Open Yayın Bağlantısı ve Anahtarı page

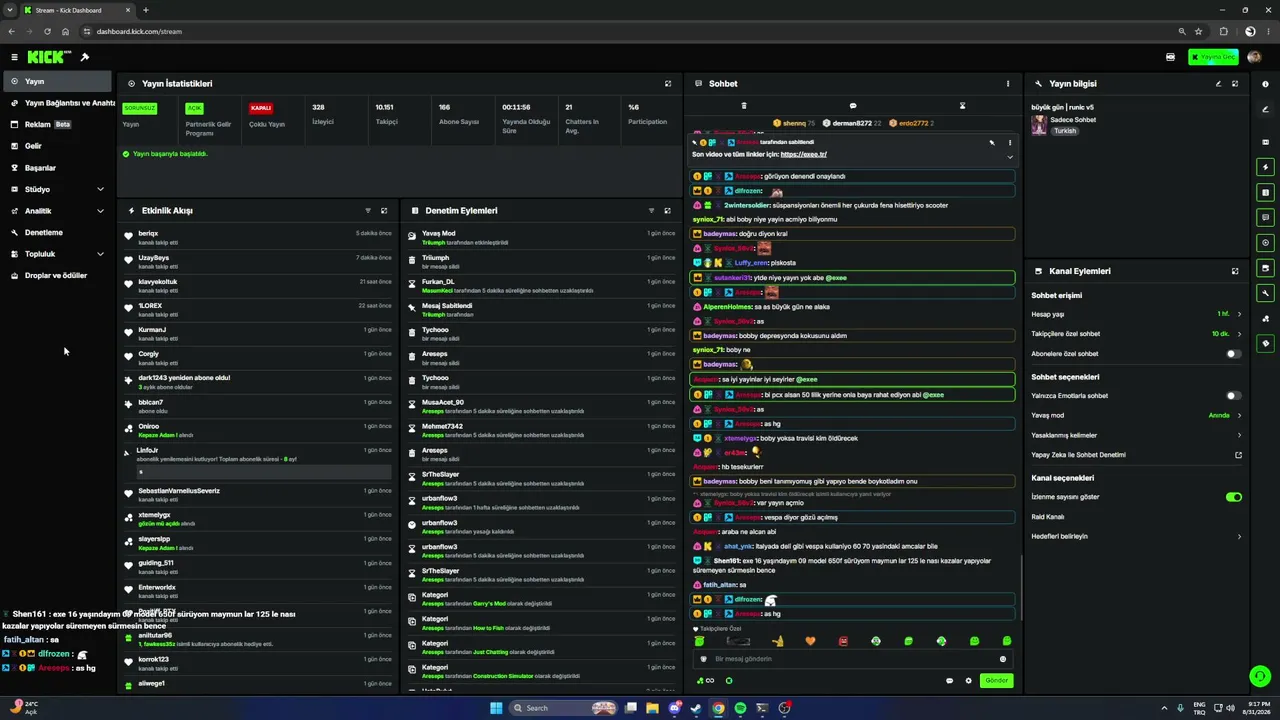(x=57, y=103)
